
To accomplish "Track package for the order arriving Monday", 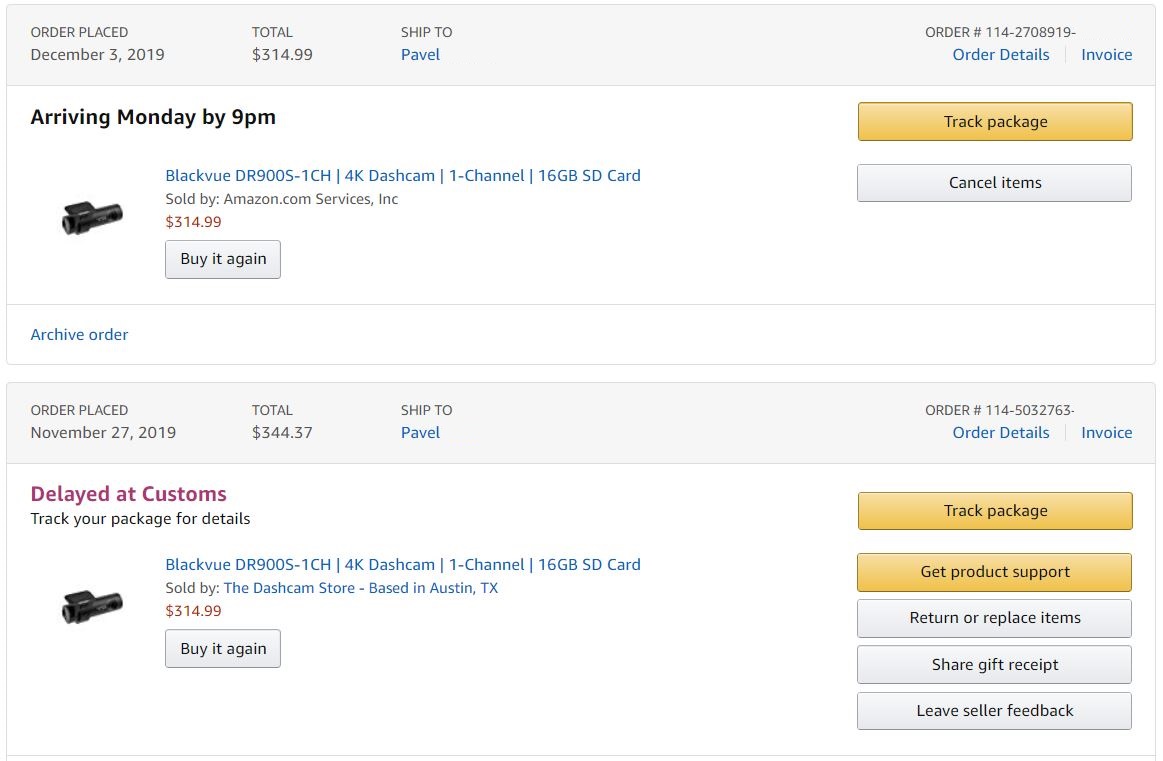I will pos(994,122).
